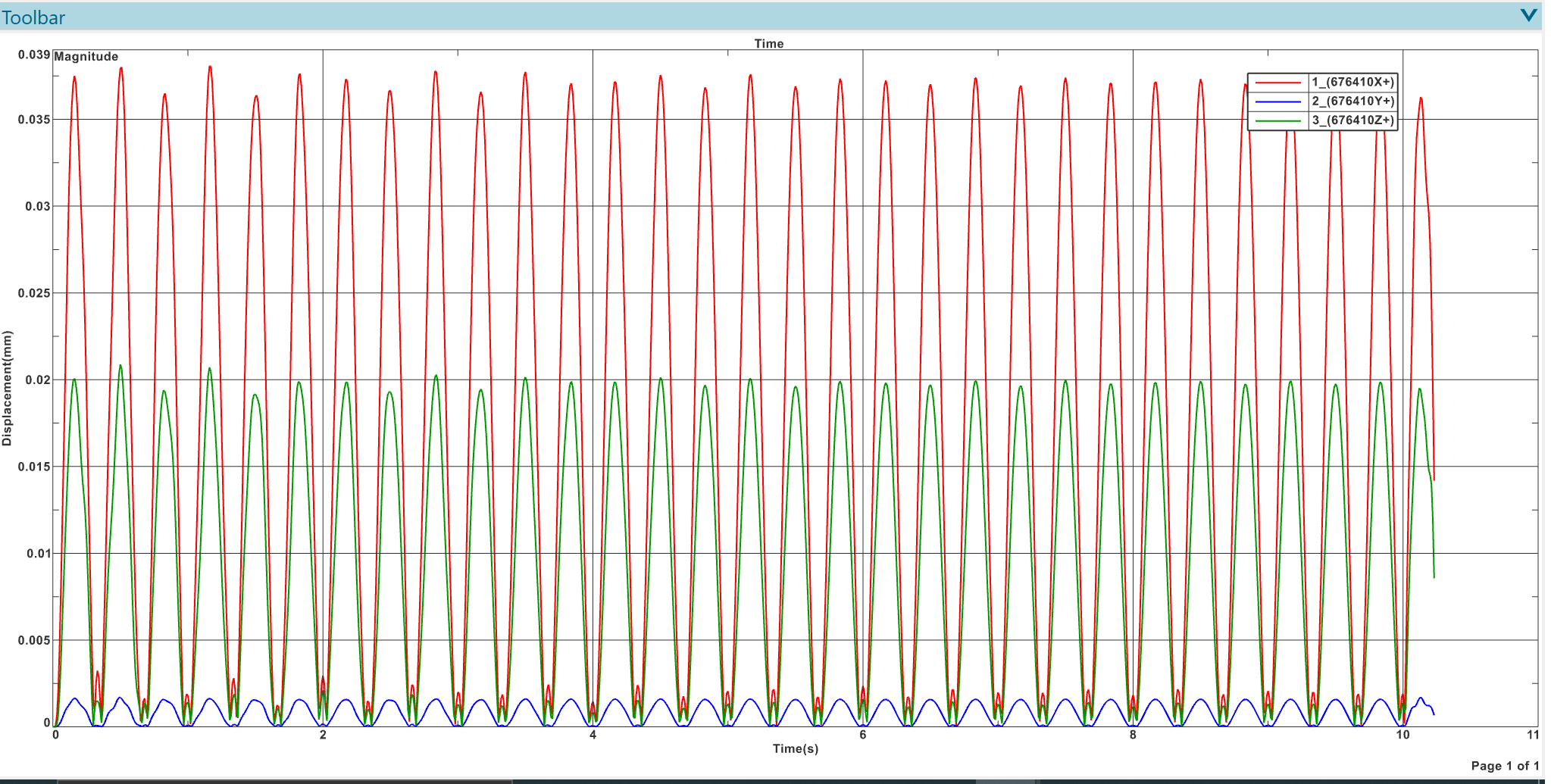This screenshot has width=1551, height=784.
Task: Click the 10 tick on time axis
Action: pyautogui.click(x=1402, y=735)
